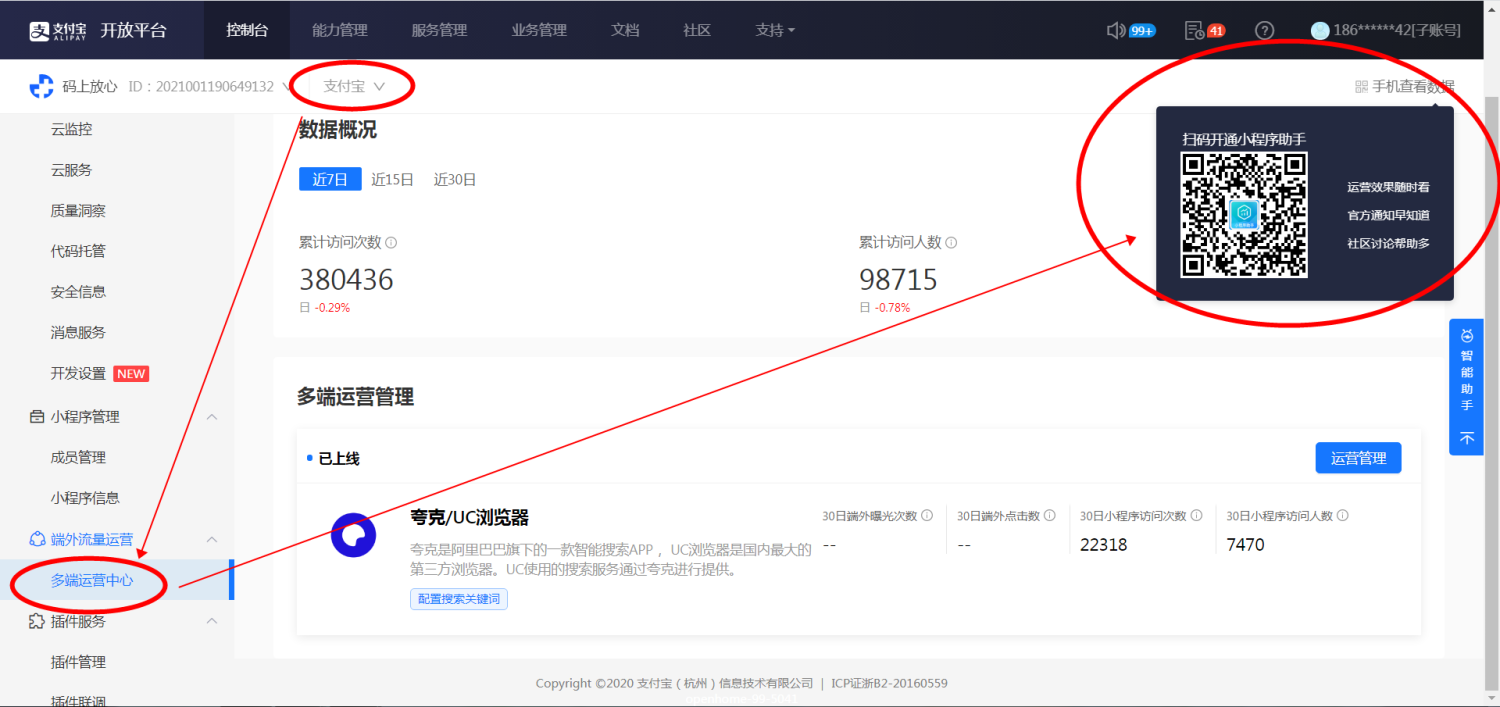Click the QR code in the popup
1500x707 pixels.
click(x=1244, y=214)
